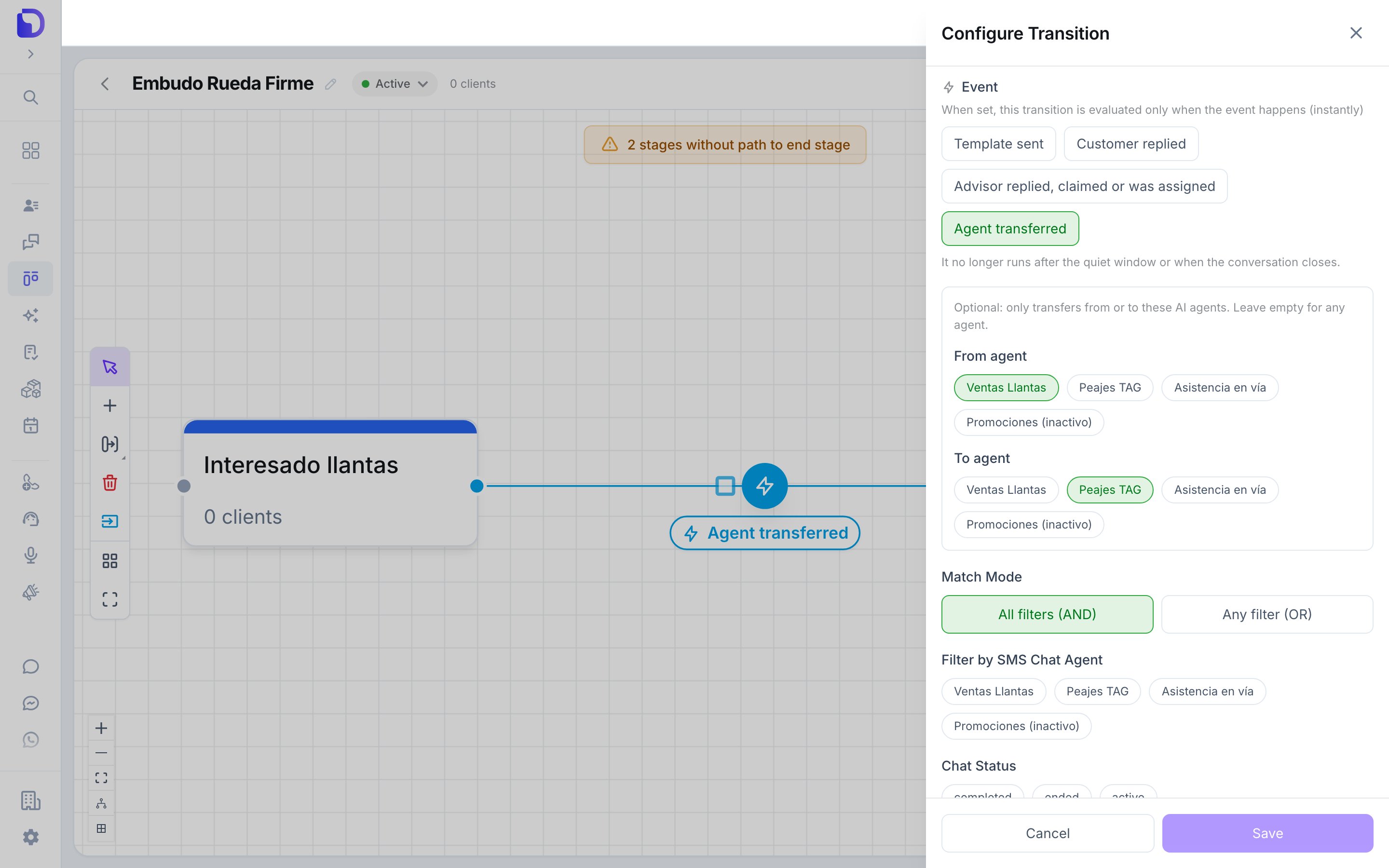The width and height of the screenshot is (1389, 868).
Task: Click the Save button
Action: tap(1267, 833)
